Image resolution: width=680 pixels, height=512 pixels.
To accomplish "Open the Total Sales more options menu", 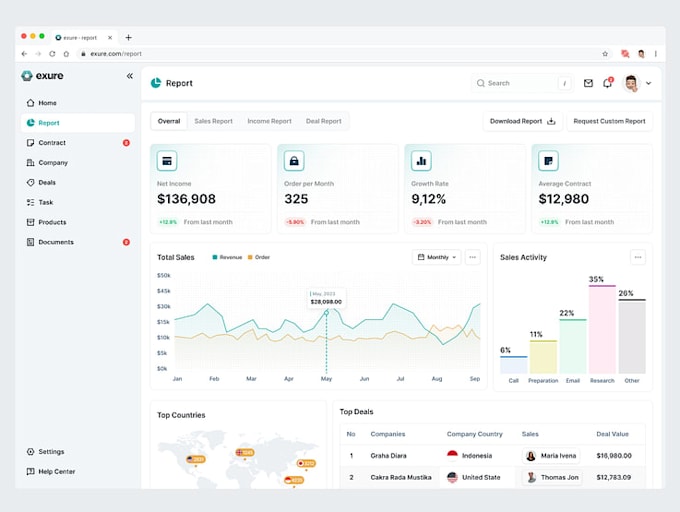I will coord(473,257).
